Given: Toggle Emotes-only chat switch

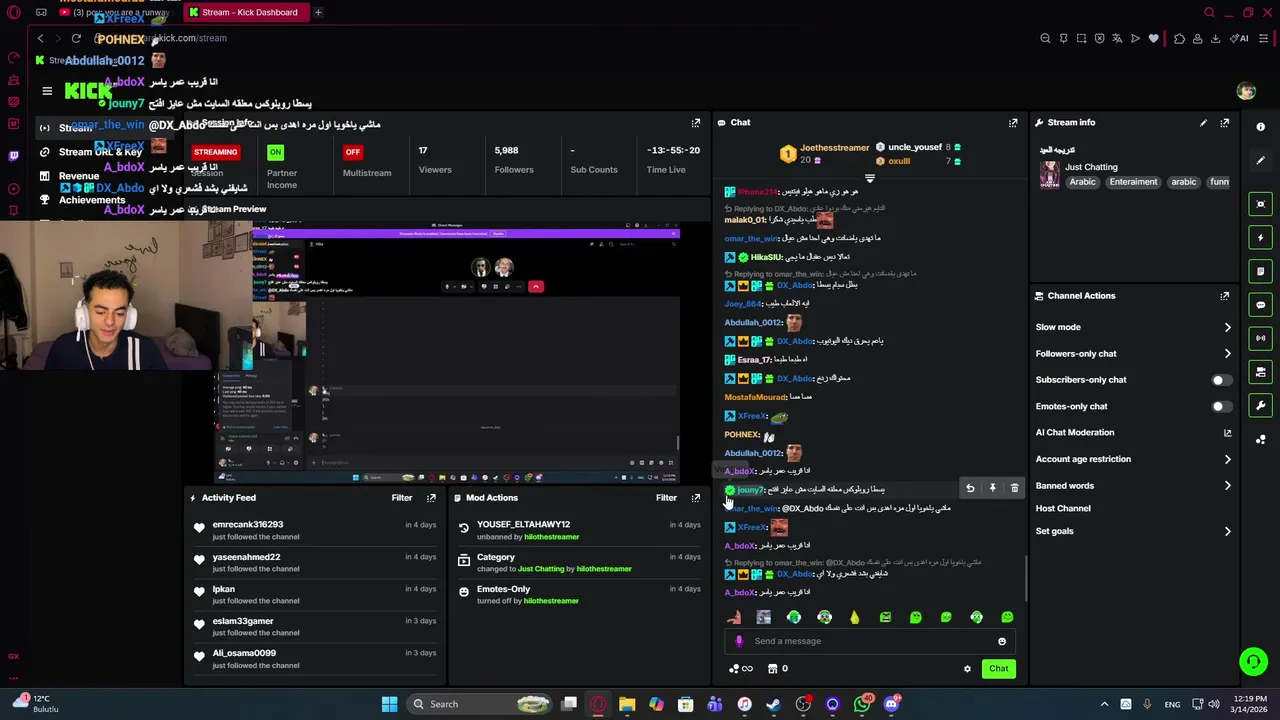Looking at the screenshot, I should 1220,407.
